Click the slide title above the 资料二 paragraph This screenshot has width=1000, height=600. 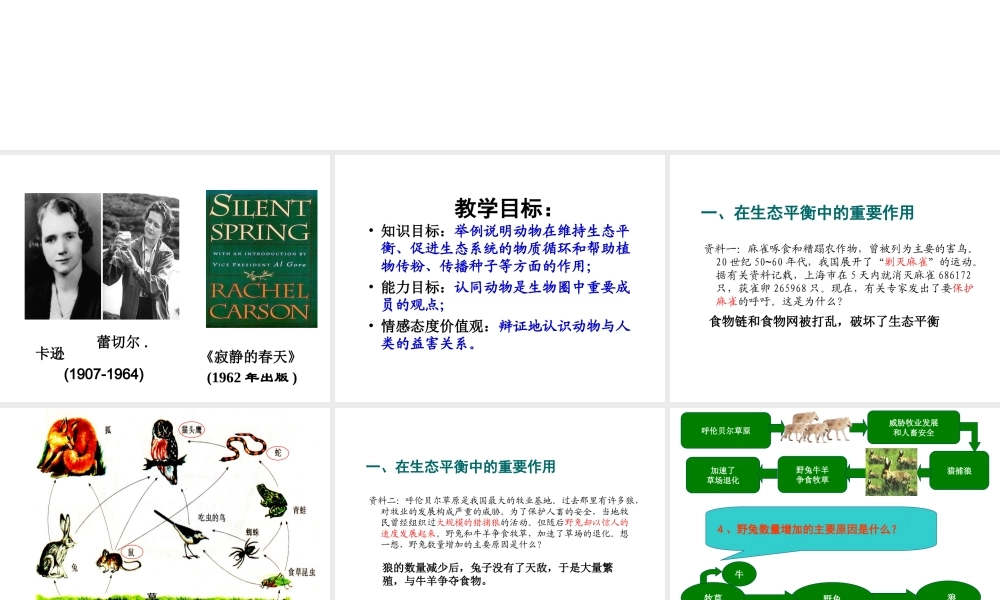(460, 467)
